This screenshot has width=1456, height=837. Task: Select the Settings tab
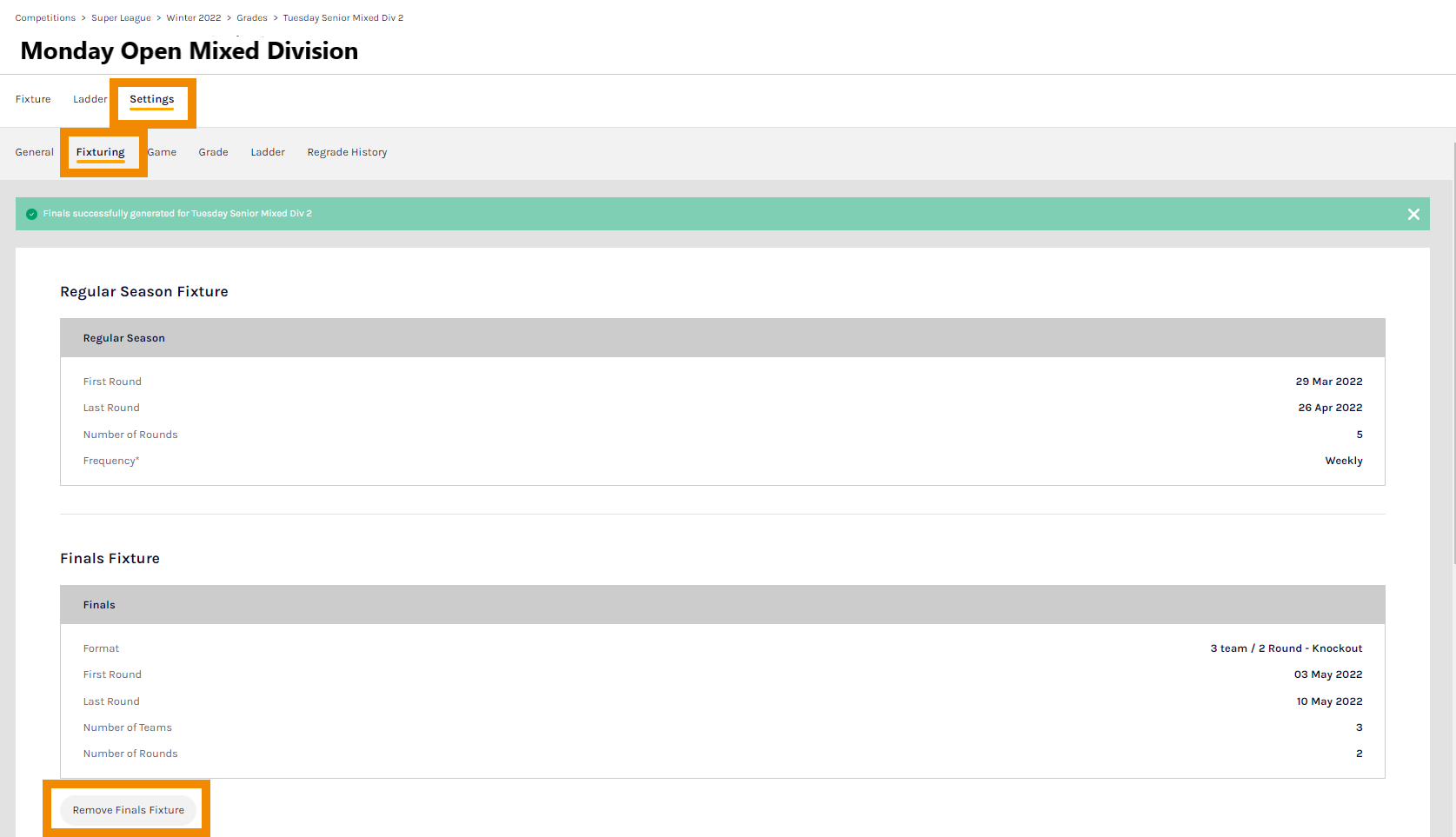click(152, 99)
